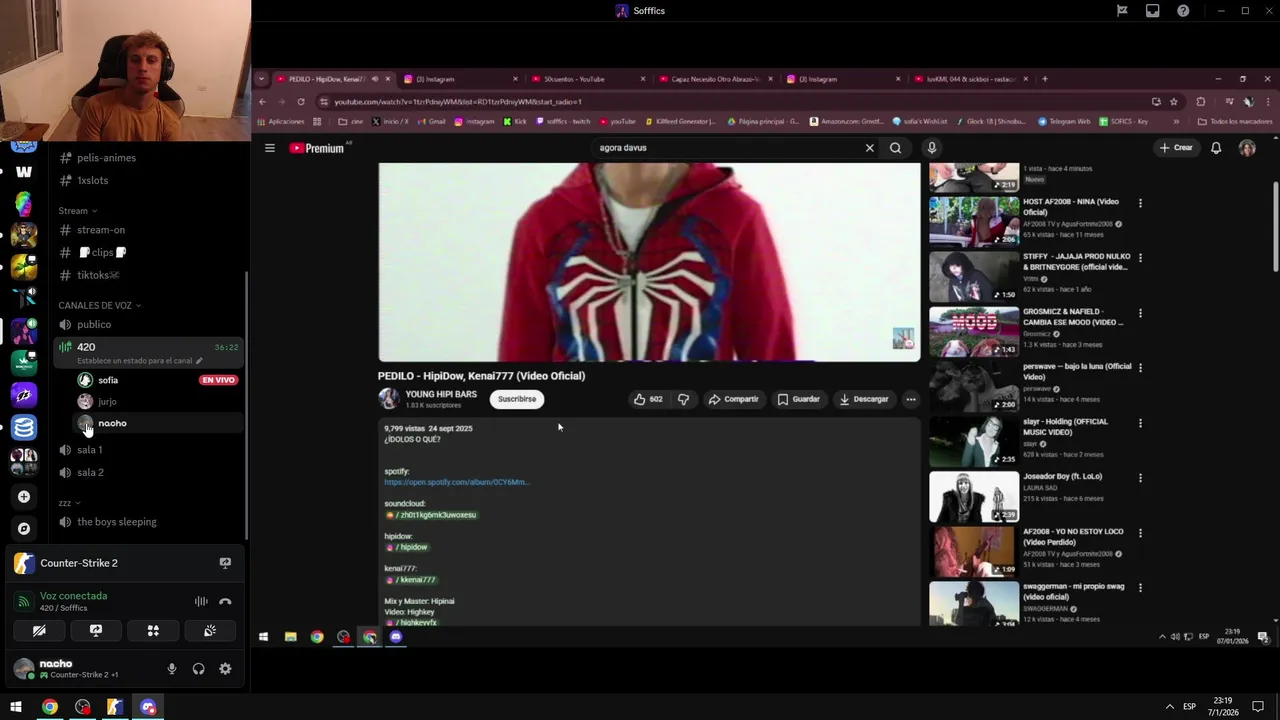This screenshot has height=720, width=1280.
Task: Clear the YouTube search with the X
Action: point(869,148)
